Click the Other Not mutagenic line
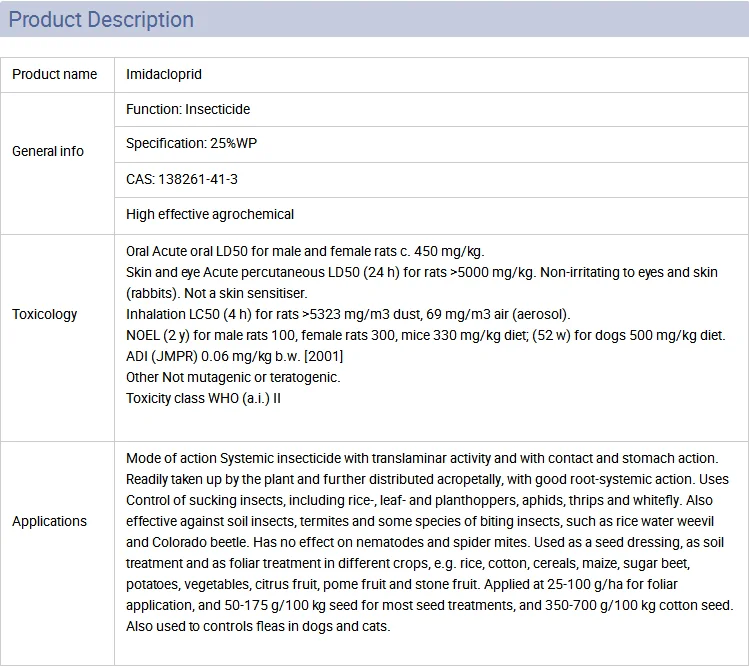Screen dimensions: 749x666 (233, 377)
